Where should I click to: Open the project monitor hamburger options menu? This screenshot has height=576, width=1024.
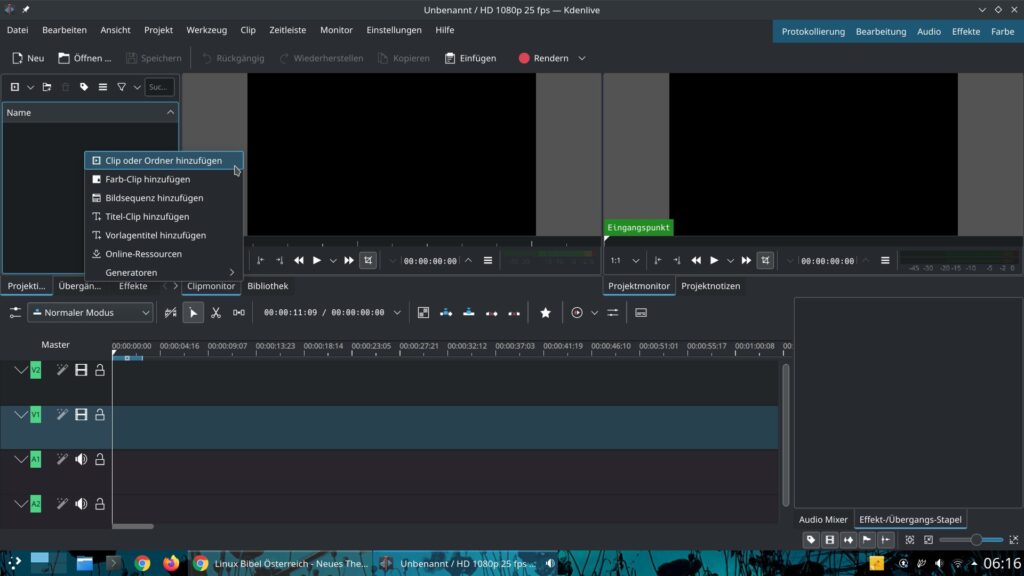pyautogui.click(x=885, y=261)
